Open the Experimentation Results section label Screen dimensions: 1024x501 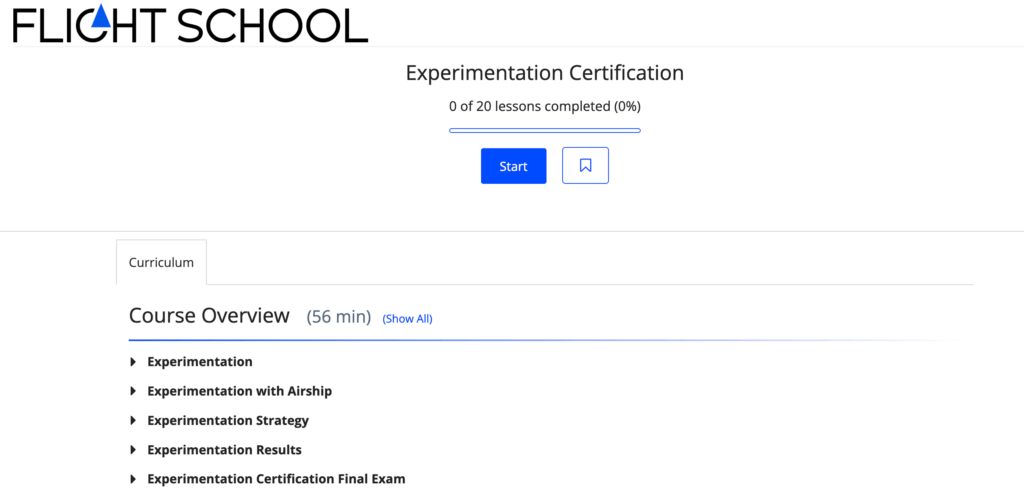[x=224, y=450]
